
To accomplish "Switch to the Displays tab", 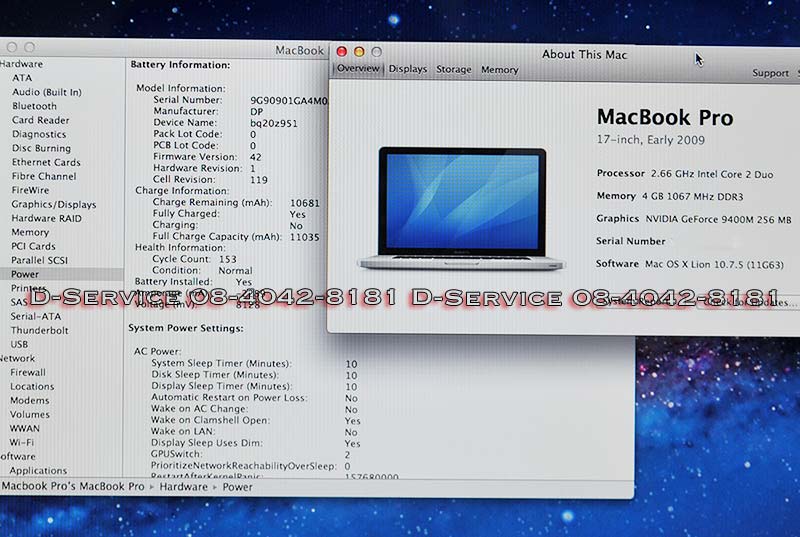I will (x=407, y=70).
